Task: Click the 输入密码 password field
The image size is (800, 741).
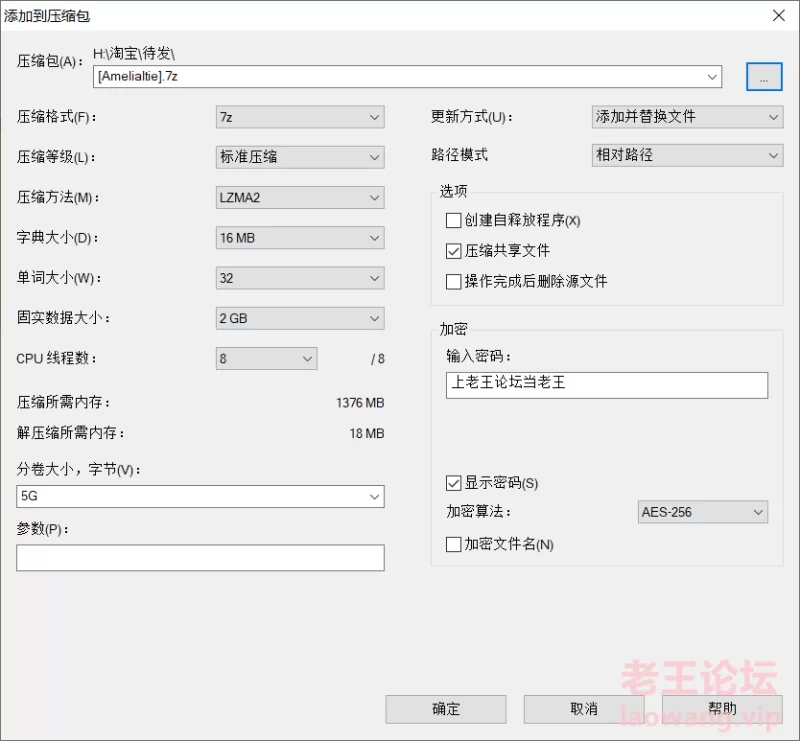Action: click(x=607, y=385)
